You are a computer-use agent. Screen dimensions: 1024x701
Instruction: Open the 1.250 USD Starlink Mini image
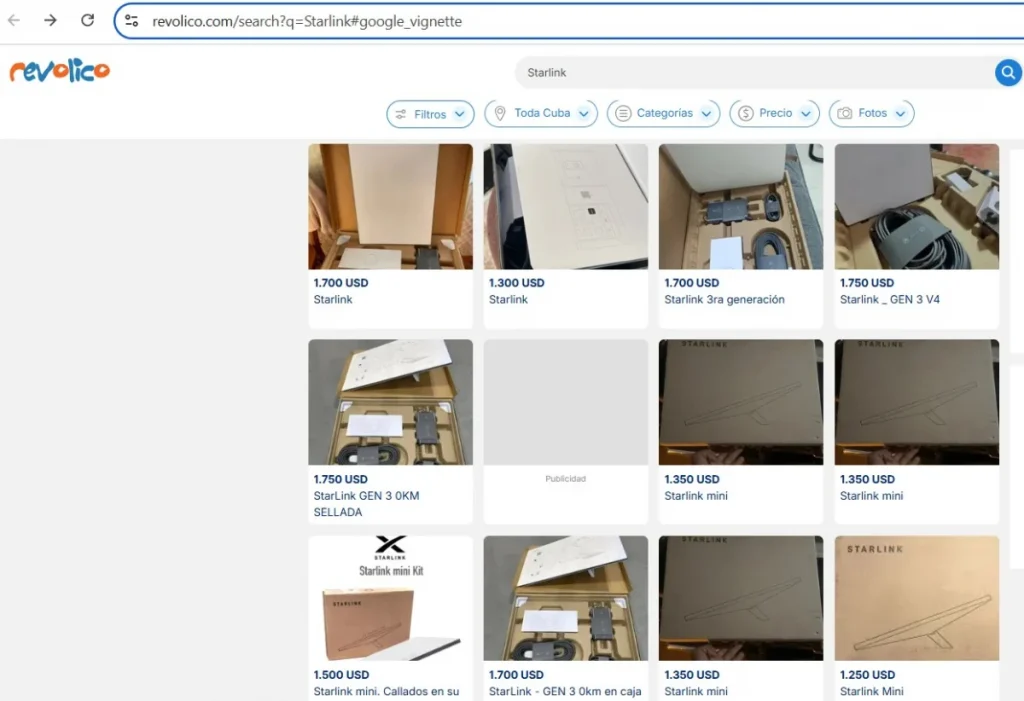coord(917,598)
